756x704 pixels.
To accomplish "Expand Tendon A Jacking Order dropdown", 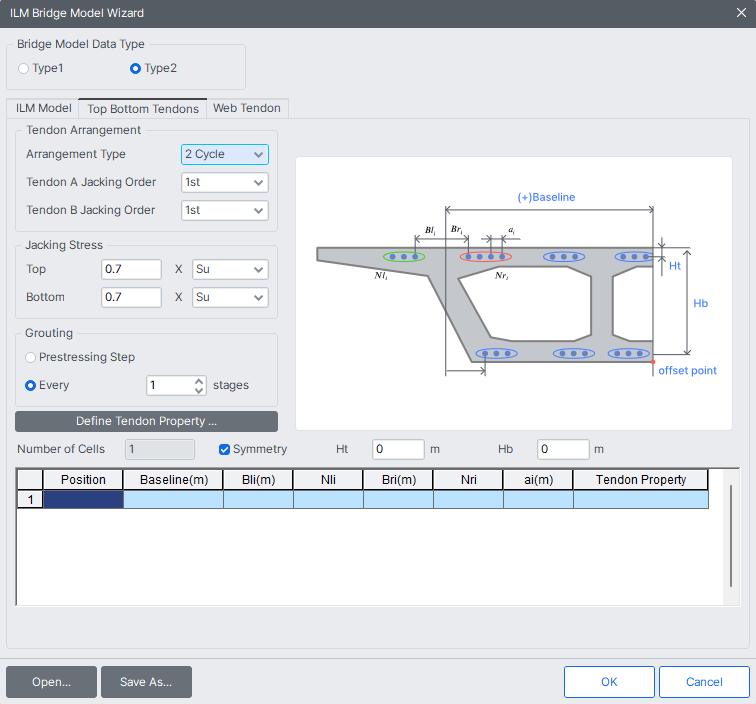I will [x=225, y=182].
